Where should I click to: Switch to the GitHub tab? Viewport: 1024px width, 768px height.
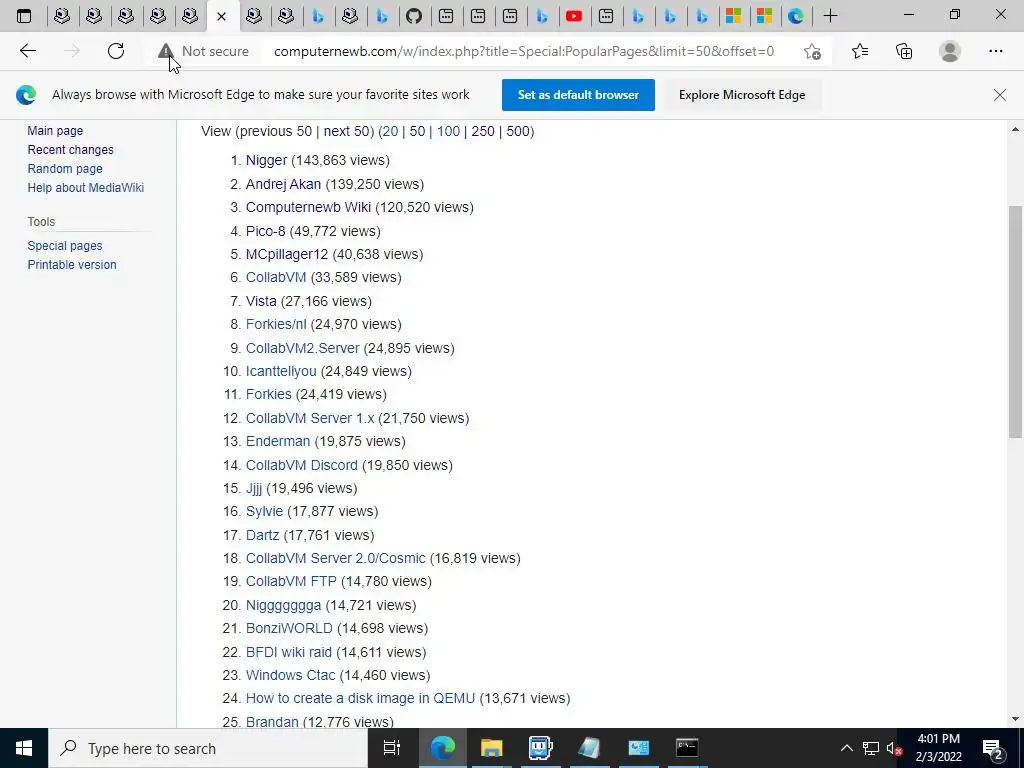click(x=414, y=16)
